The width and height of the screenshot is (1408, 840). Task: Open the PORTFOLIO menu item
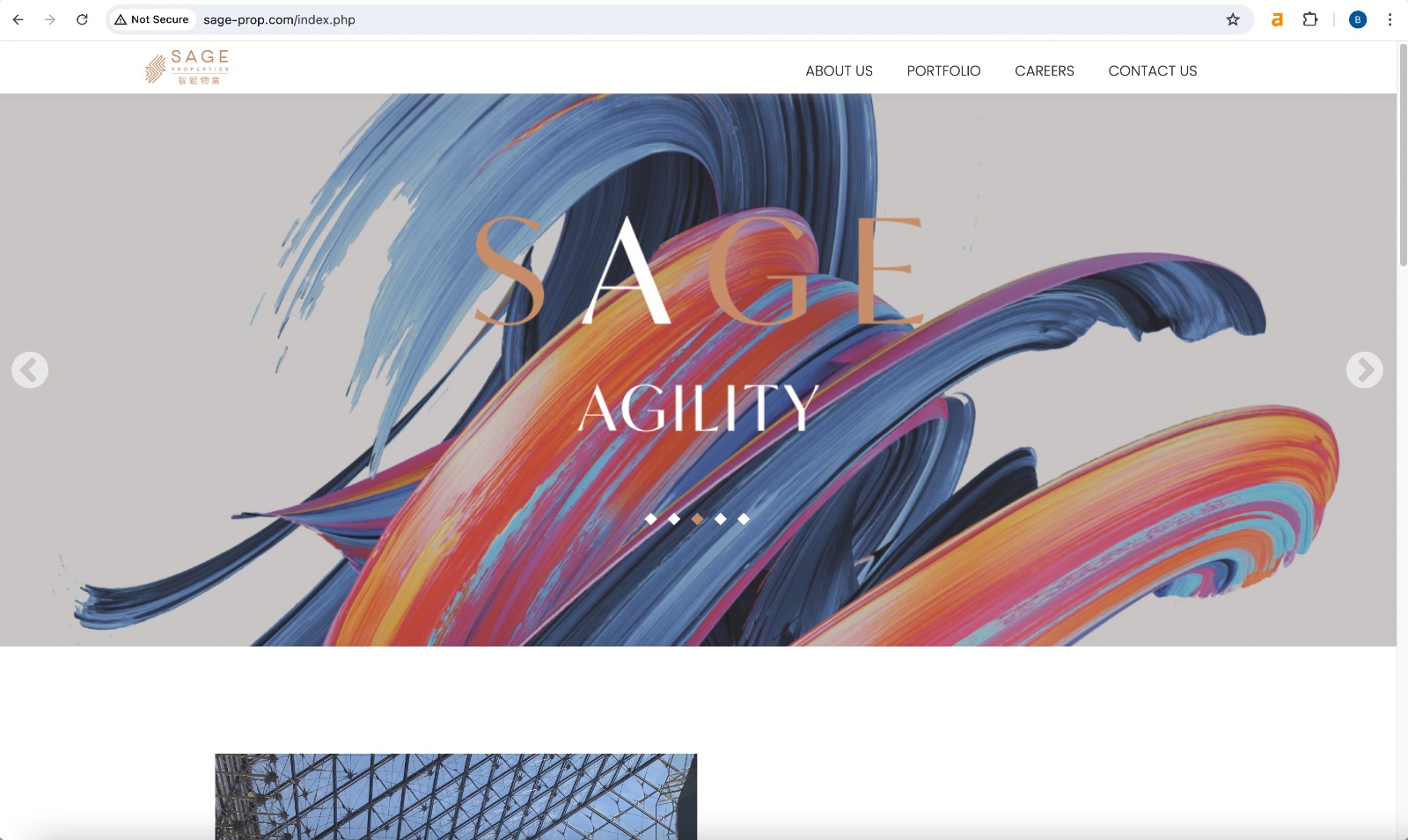click(x=944, y=71)
